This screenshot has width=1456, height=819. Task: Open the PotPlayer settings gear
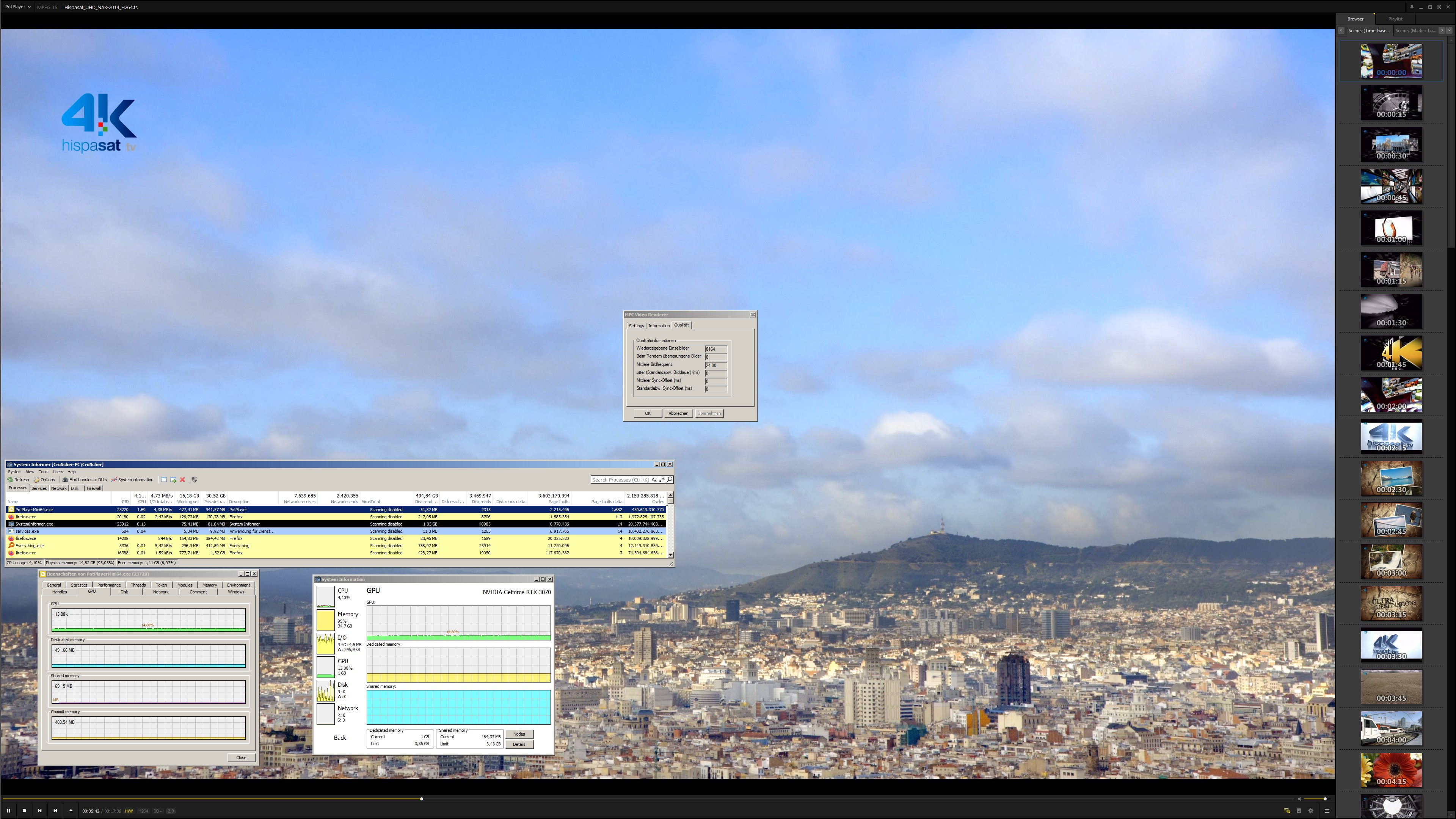coord(1311,811)
